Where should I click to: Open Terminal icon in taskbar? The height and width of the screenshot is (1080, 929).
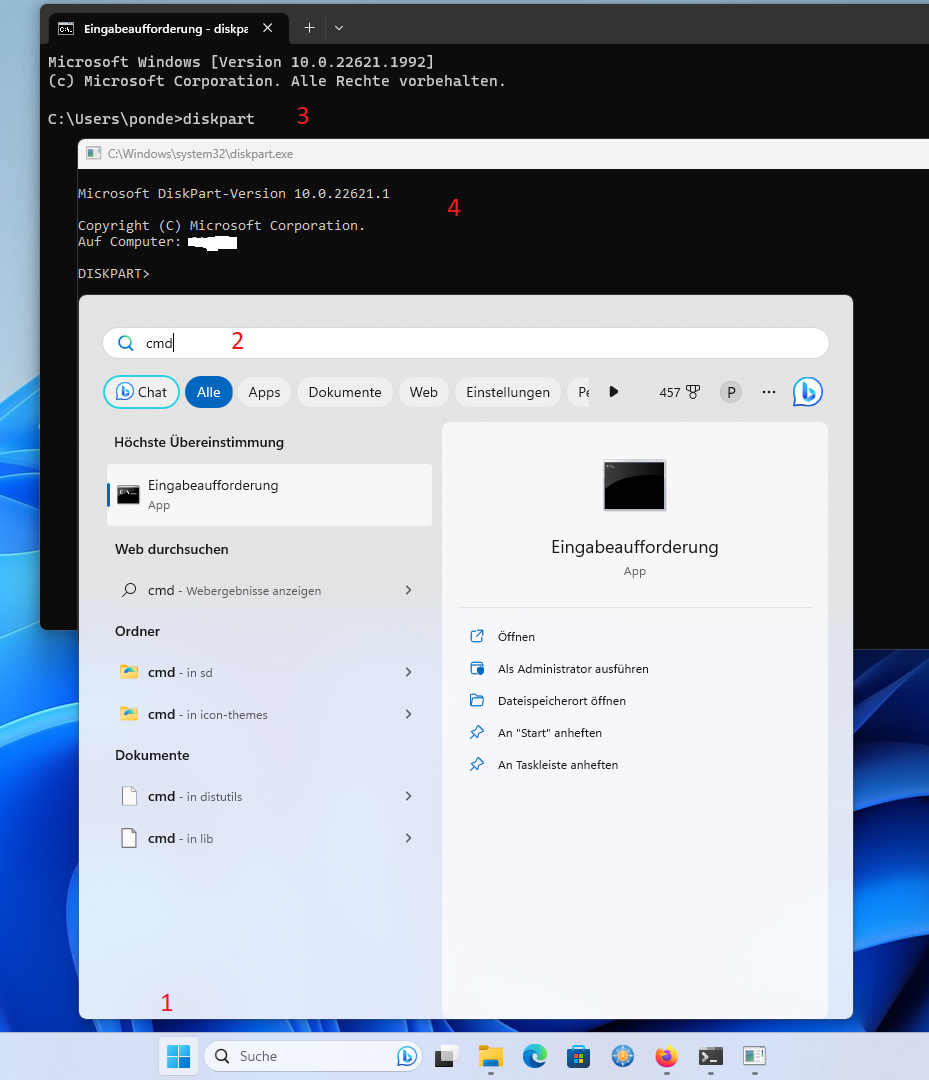(710, 1056)
